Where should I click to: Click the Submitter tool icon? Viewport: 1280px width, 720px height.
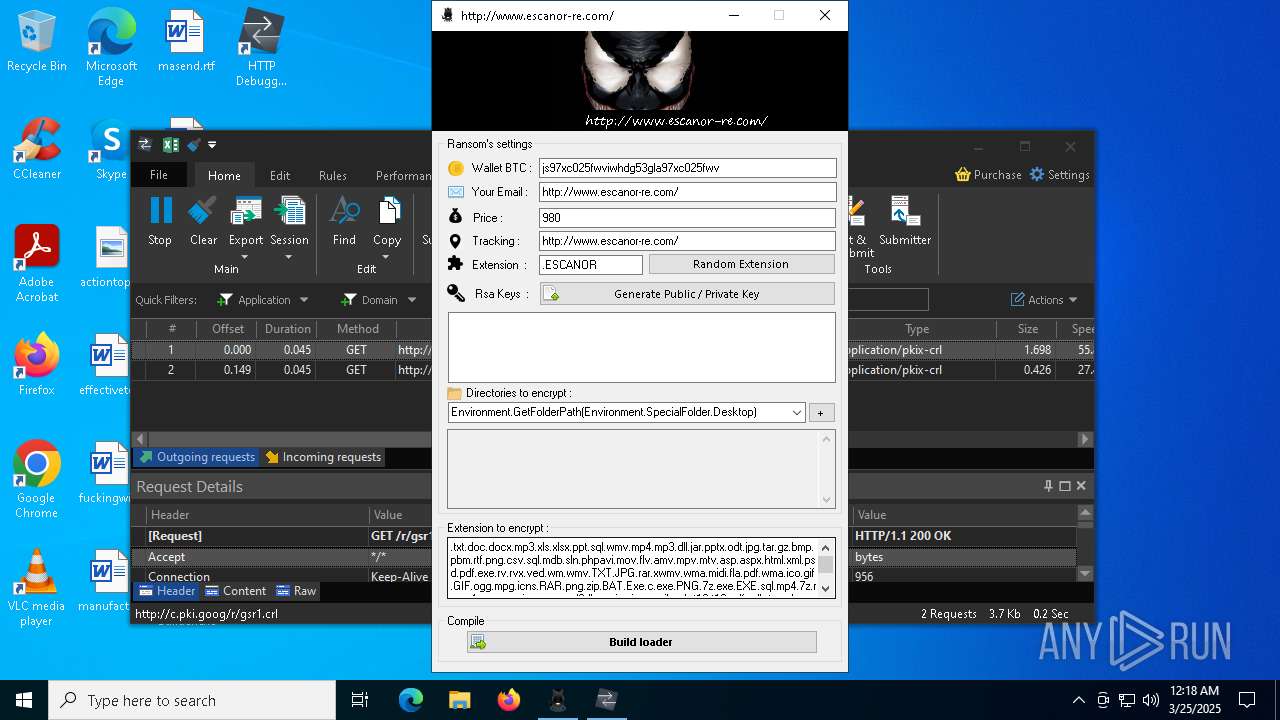pos(905,211)
